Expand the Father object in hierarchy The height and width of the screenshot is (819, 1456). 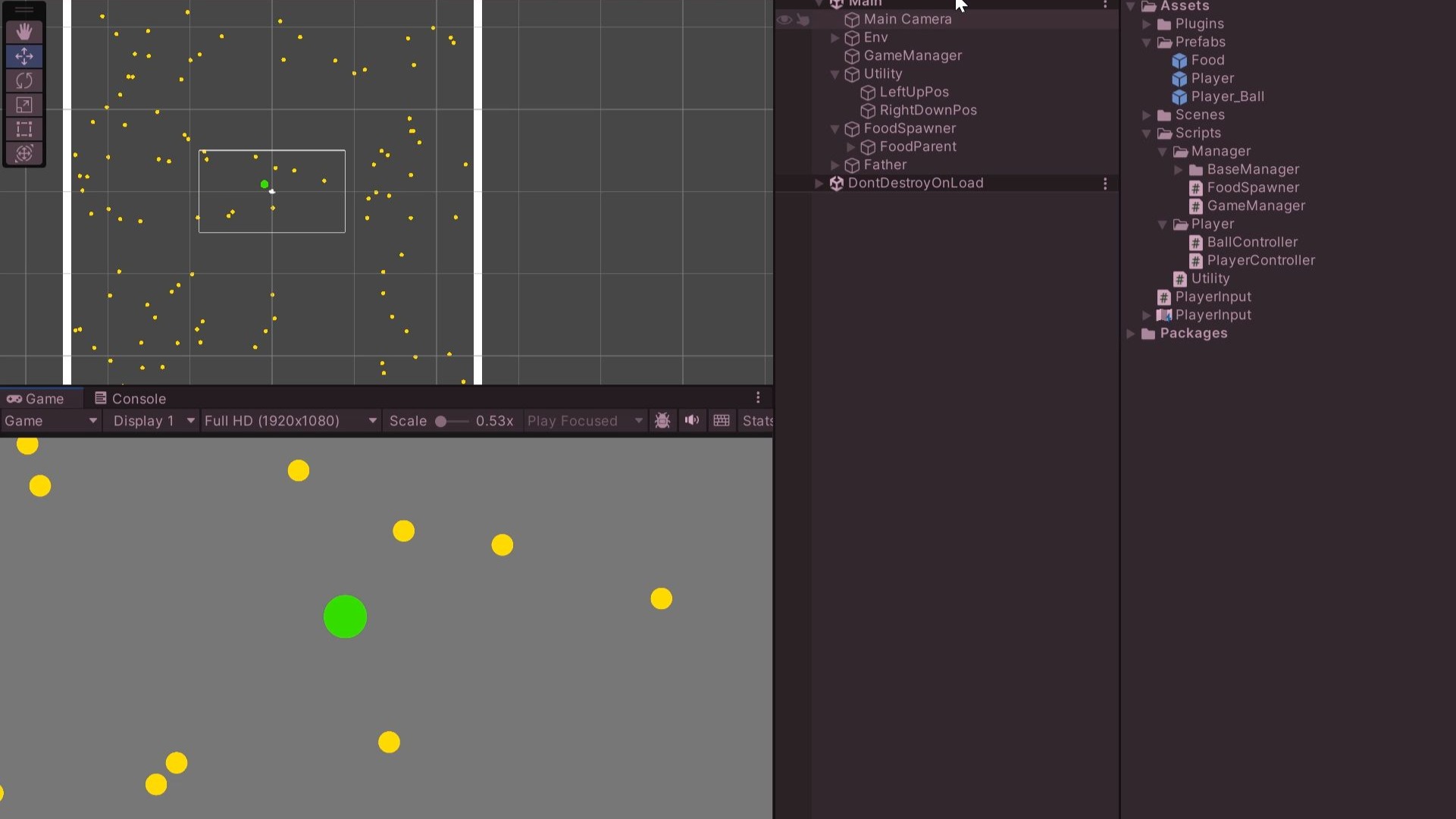[x=835, y=165]
